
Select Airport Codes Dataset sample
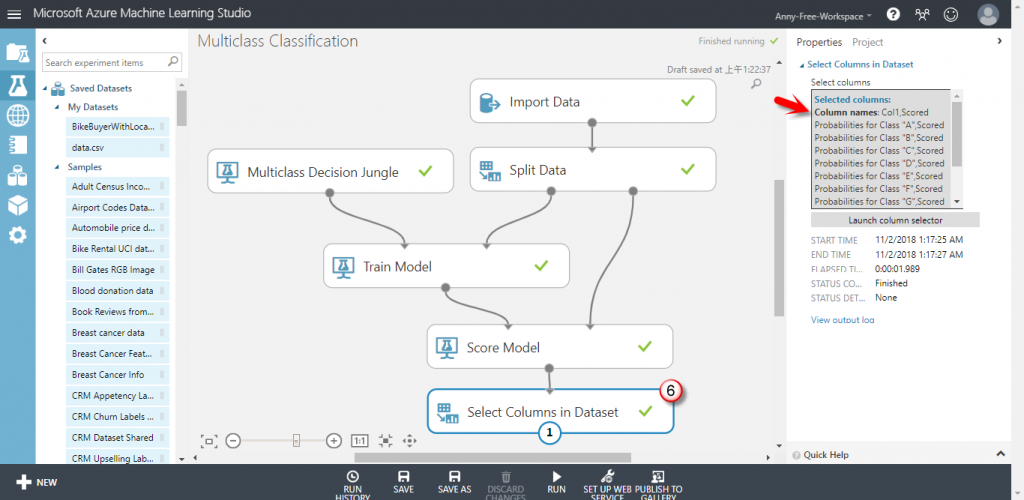(x=117, y=207)
